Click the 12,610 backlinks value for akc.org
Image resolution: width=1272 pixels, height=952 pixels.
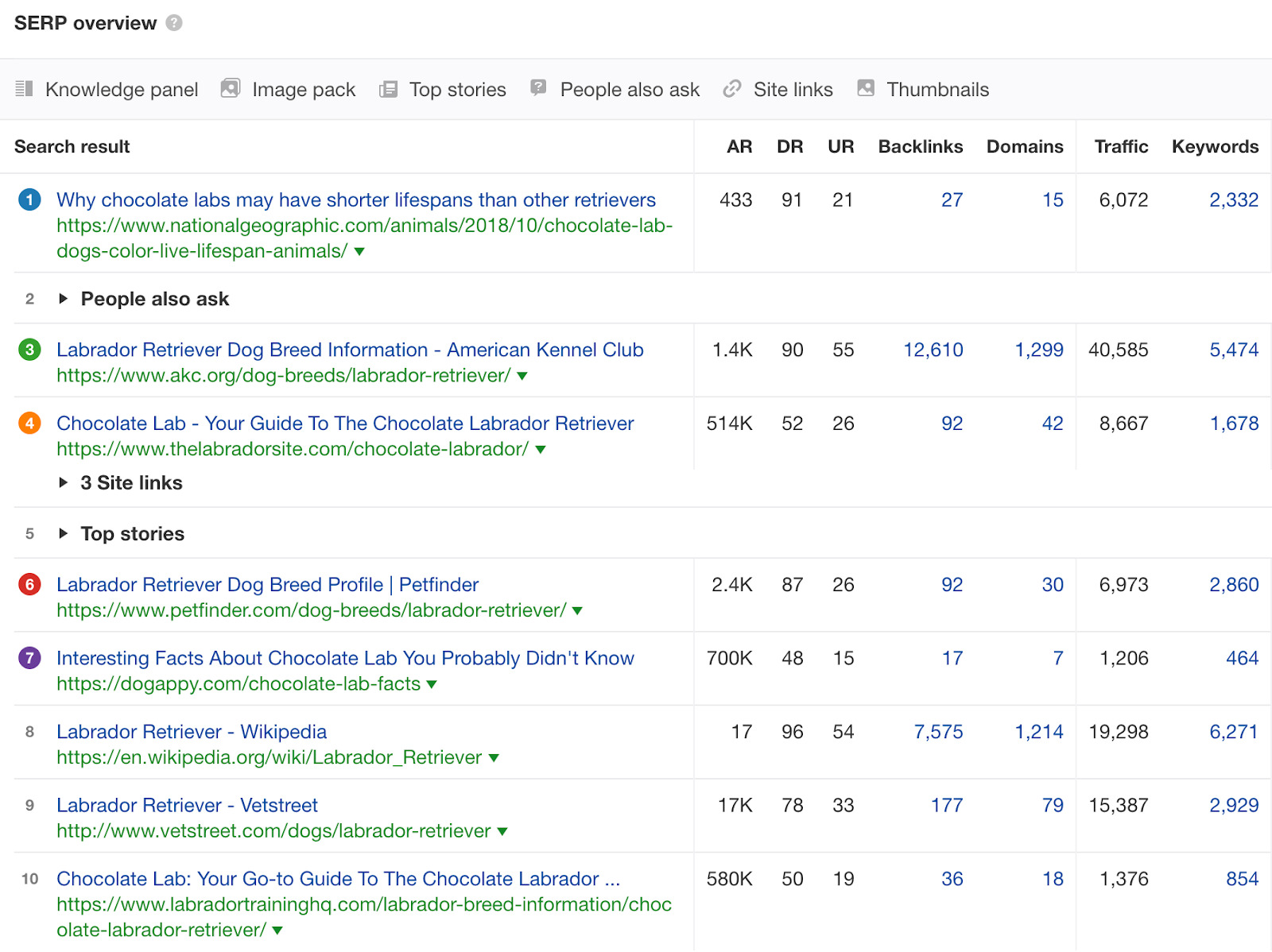pos(933,350)
